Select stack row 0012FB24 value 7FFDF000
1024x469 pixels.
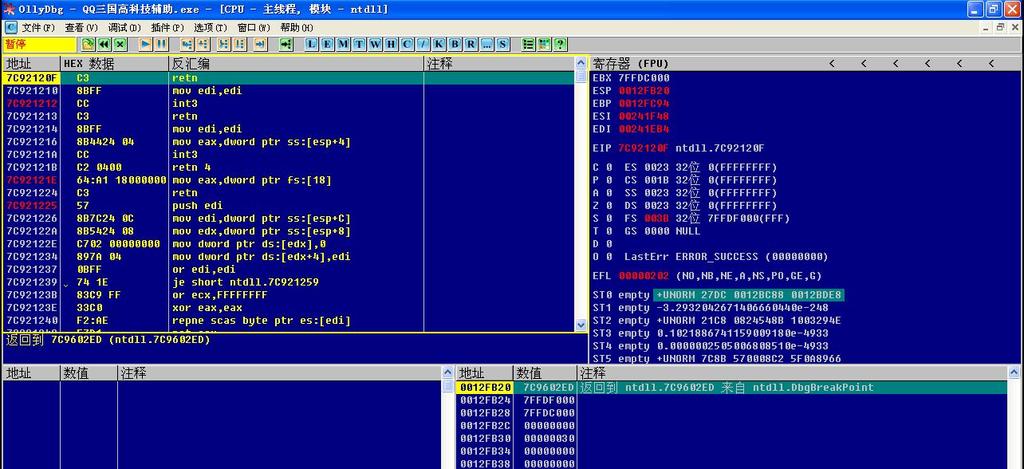(731, 400)
